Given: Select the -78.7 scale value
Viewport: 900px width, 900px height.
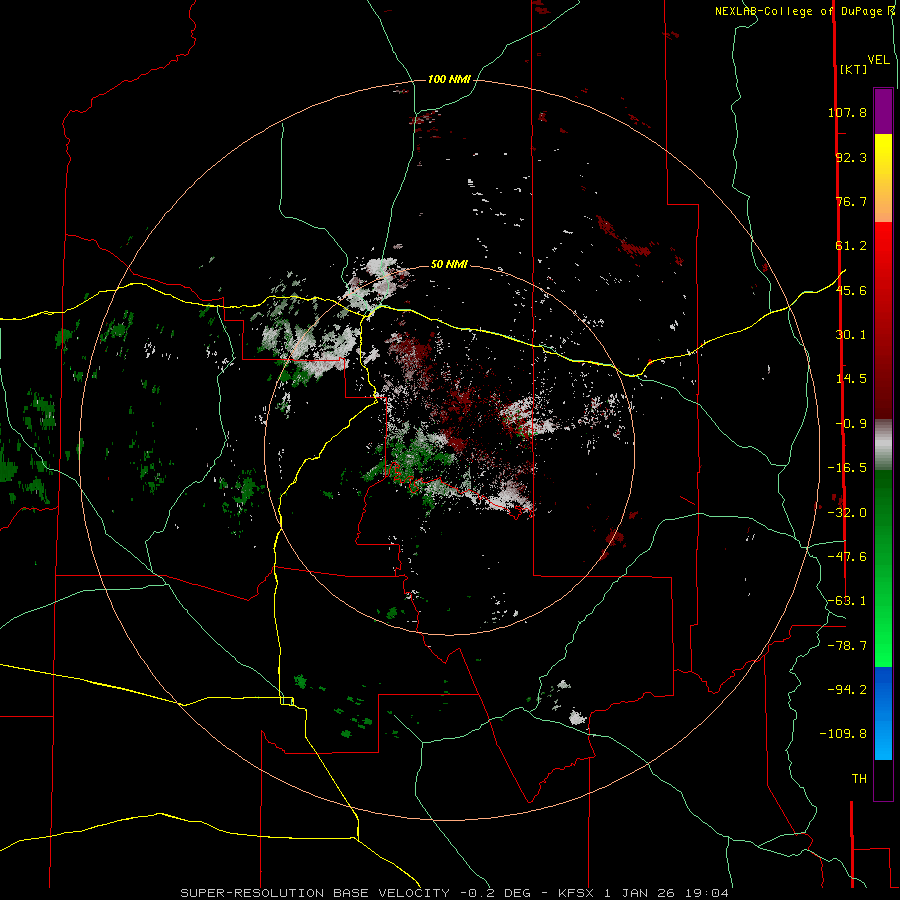Looking at the screenshot, I should pyautogui.click(x=847, y=646).
